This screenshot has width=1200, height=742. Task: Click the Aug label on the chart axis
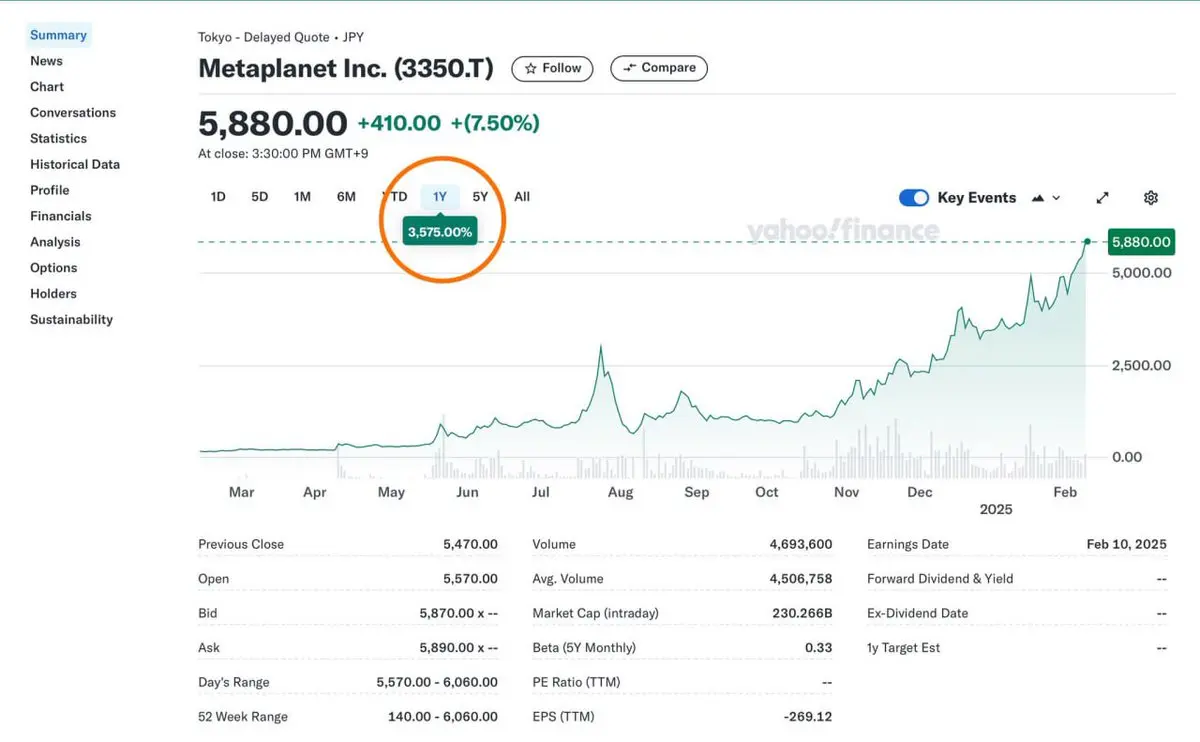point(620,492)
